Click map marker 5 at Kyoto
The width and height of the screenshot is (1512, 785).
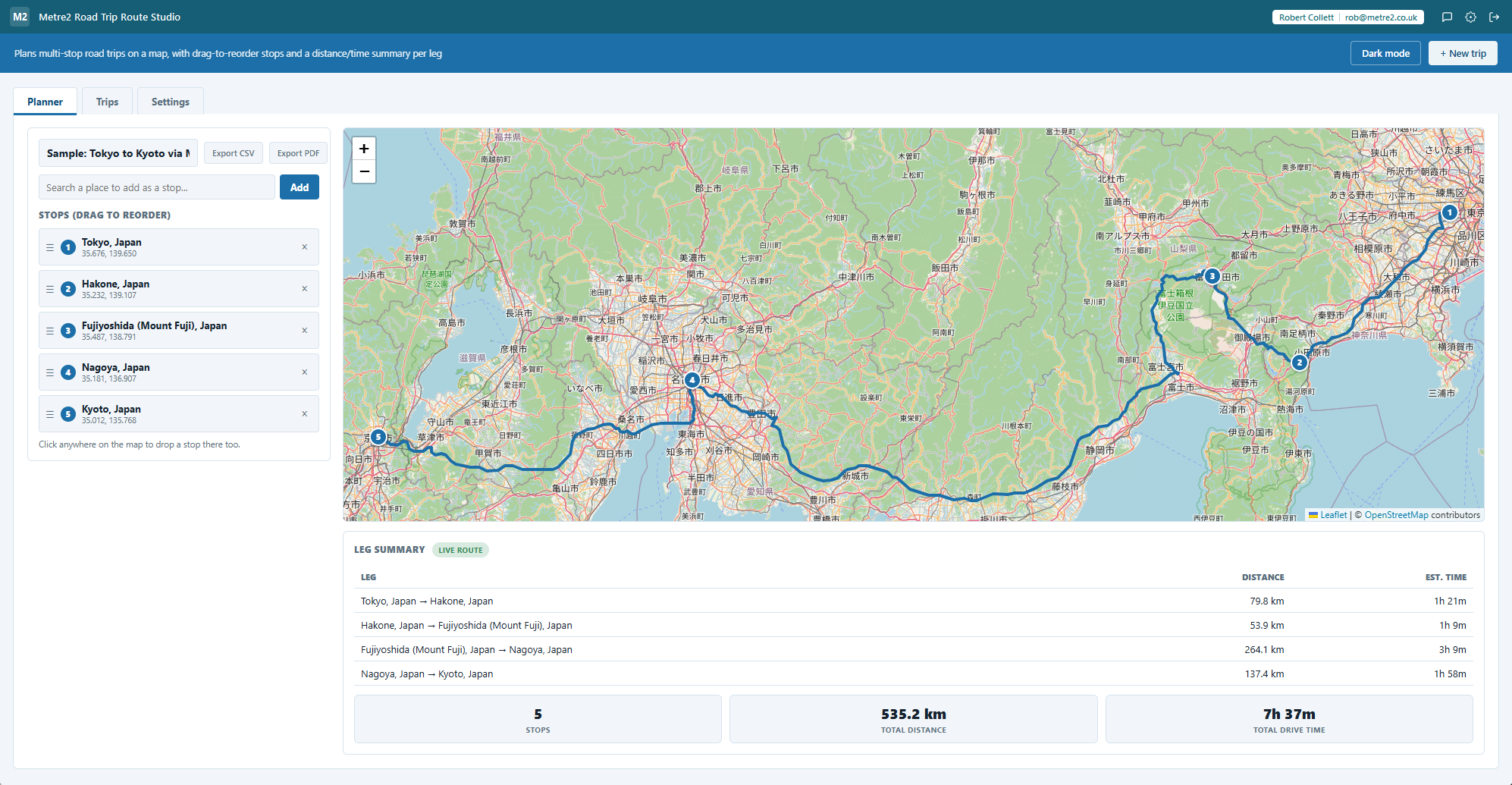[378, 437]
